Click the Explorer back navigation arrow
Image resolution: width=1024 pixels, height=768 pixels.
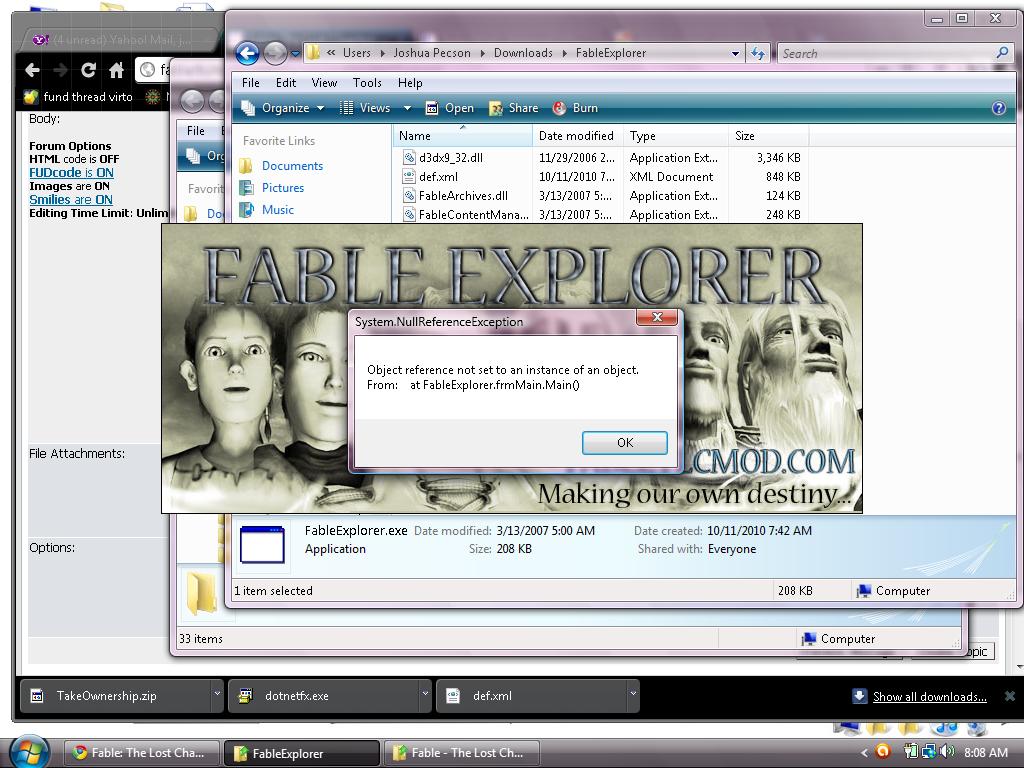(247, 53)
